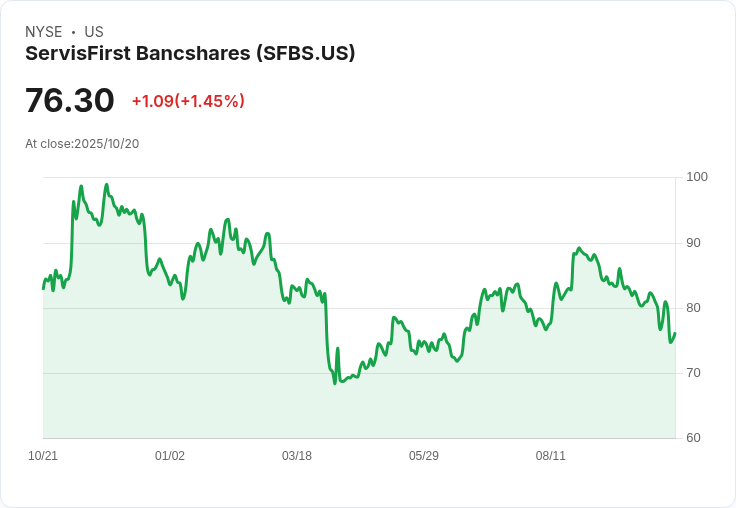Select the 10/21 date axis label
The height and width of the screenshot is (508, 736).
pos(43,456)
